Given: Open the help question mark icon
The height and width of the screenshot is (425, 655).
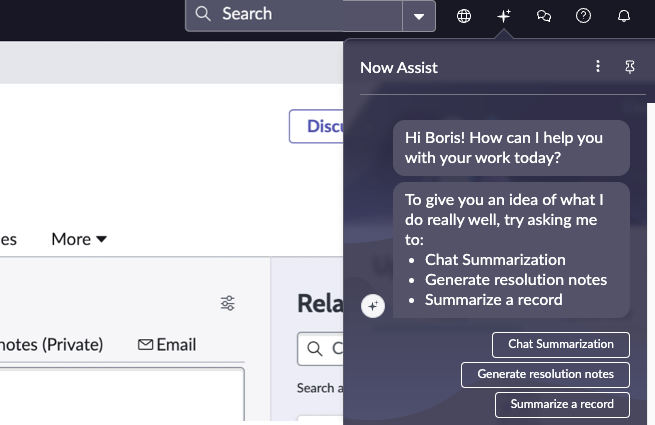Looking at the screenshot, I should click(583, 16).
